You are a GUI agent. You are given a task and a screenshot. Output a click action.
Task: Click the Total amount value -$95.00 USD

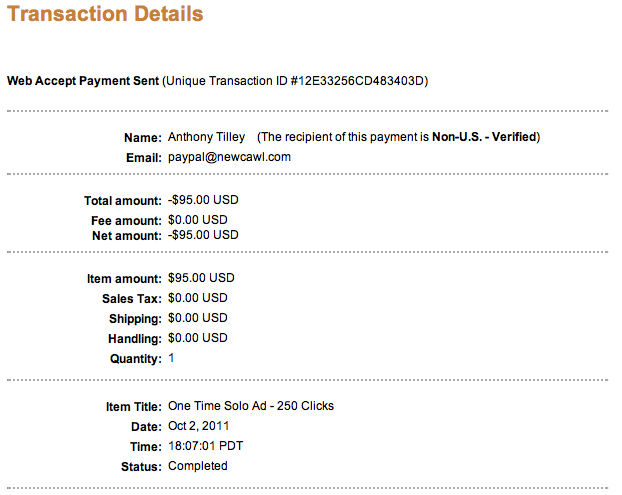click(203, 200)
